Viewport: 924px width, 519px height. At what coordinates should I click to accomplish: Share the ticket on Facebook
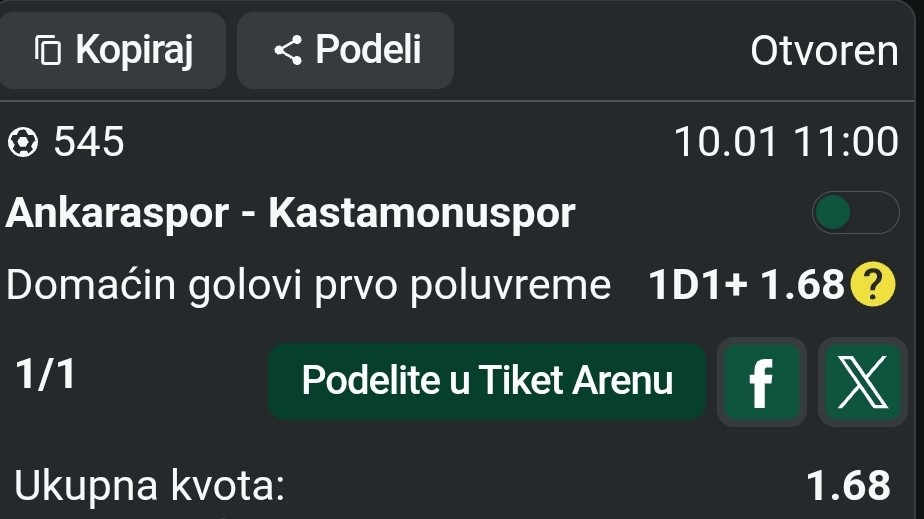coord(761,382)
